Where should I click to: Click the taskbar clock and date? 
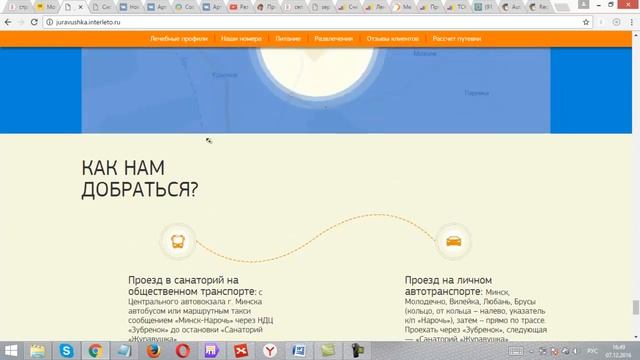618,351
